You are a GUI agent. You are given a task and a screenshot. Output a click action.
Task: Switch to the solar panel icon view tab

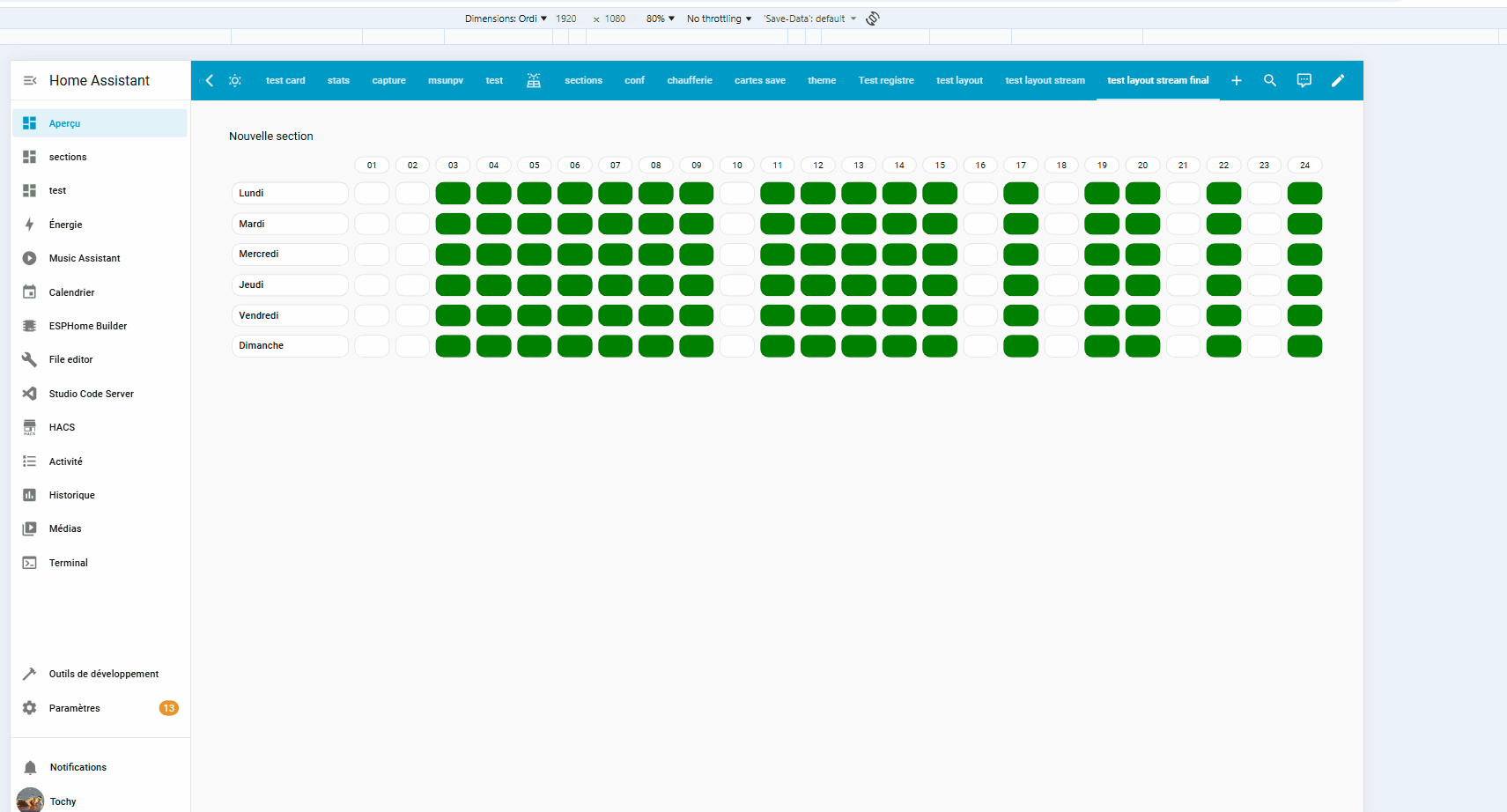[534, 80]
